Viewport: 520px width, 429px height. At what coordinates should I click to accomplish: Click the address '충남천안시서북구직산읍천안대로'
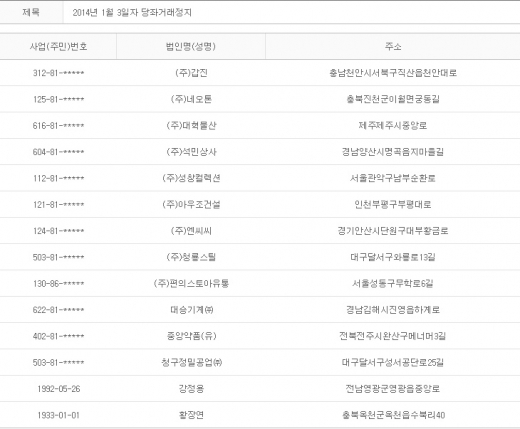coord(393,73)
